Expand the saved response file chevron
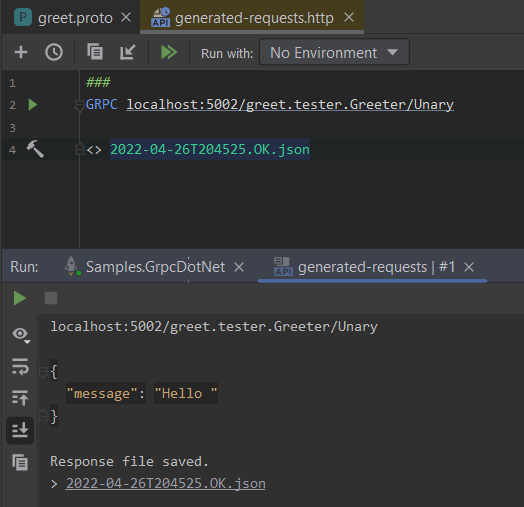 [x=54, y=484]
